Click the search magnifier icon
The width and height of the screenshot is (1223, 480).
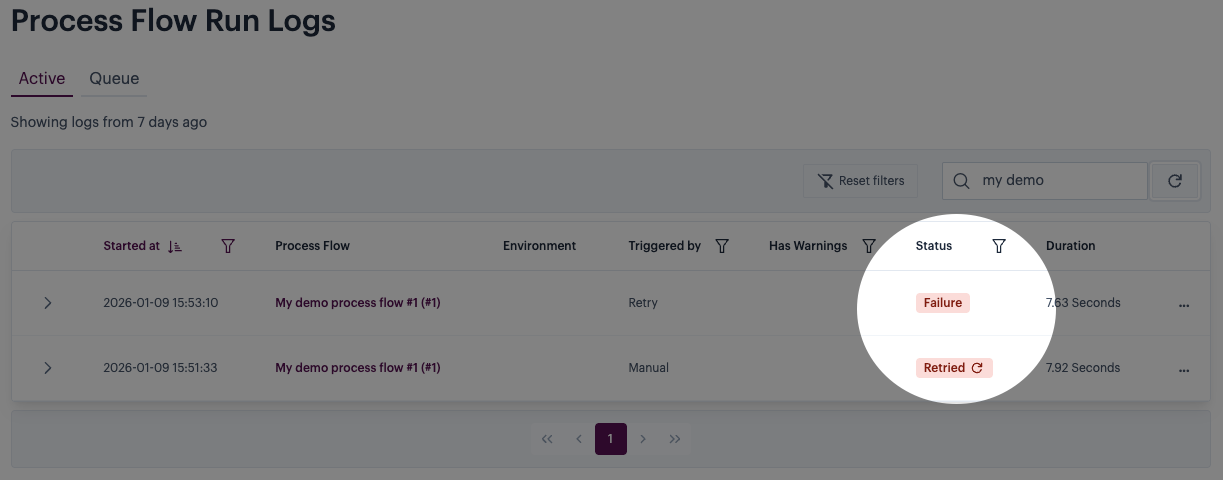coord(961,181)
